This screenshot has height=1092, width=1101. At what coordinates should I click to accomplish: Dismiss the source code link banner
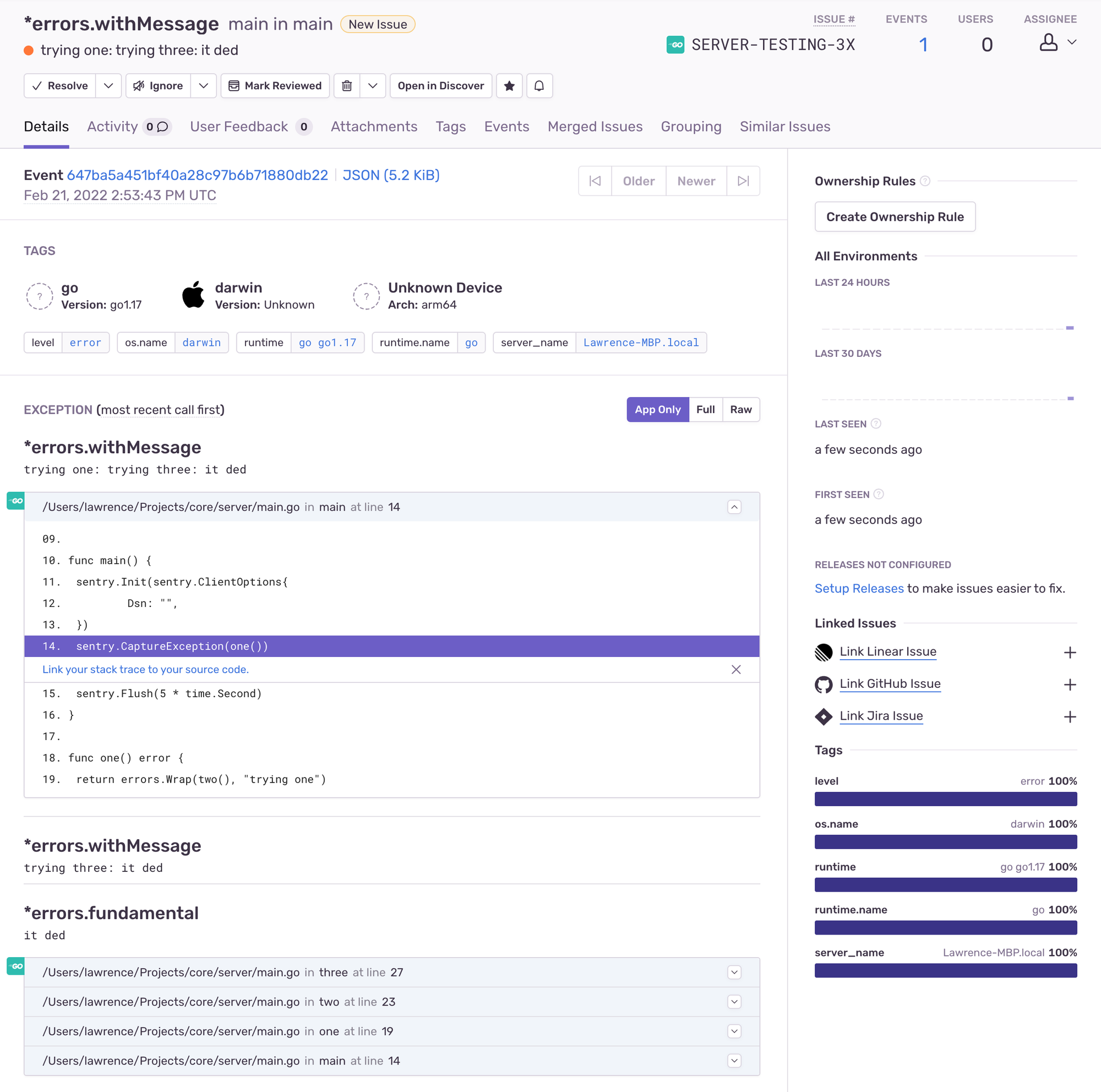pos(735,669)
